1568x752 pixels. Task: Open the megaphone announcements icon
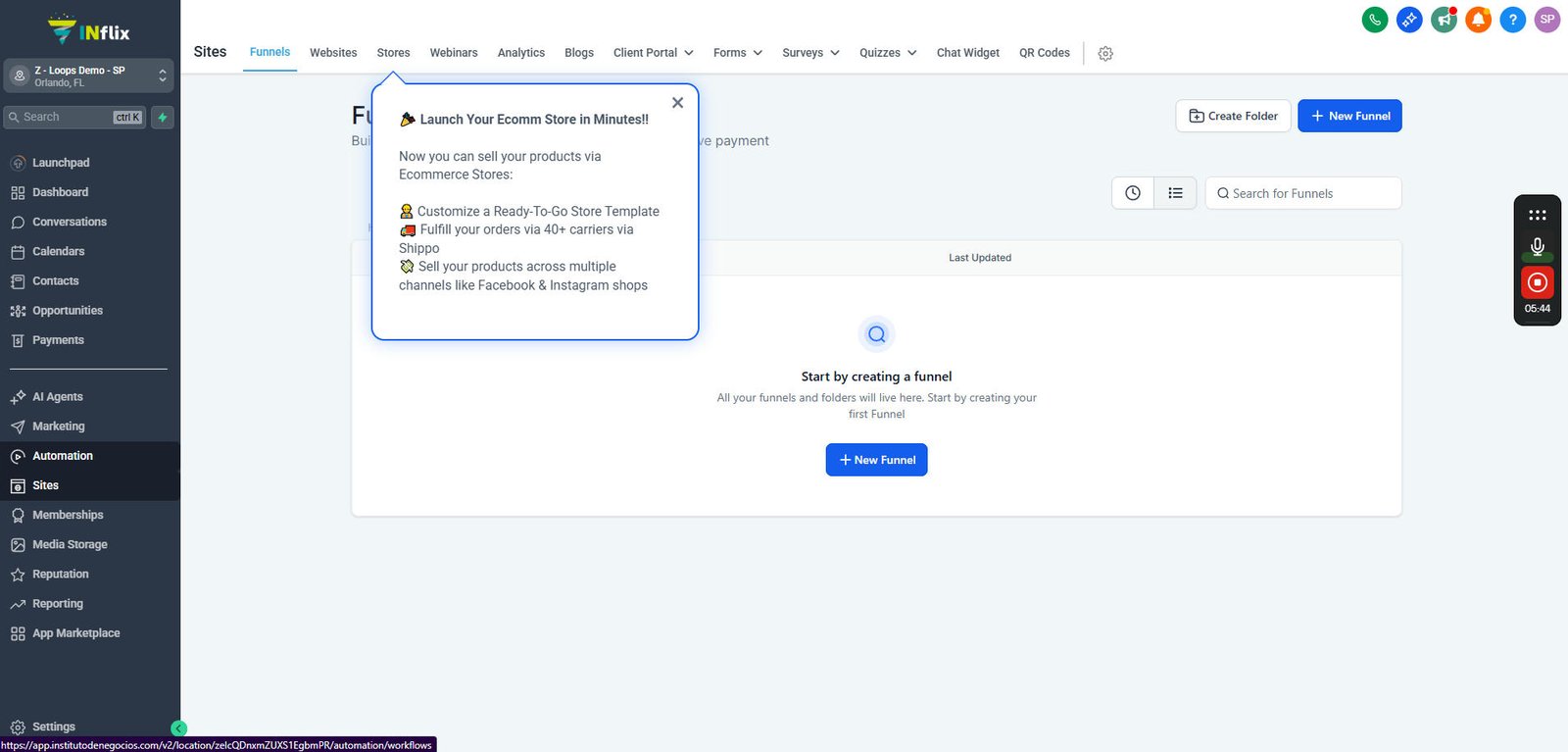1444,20
